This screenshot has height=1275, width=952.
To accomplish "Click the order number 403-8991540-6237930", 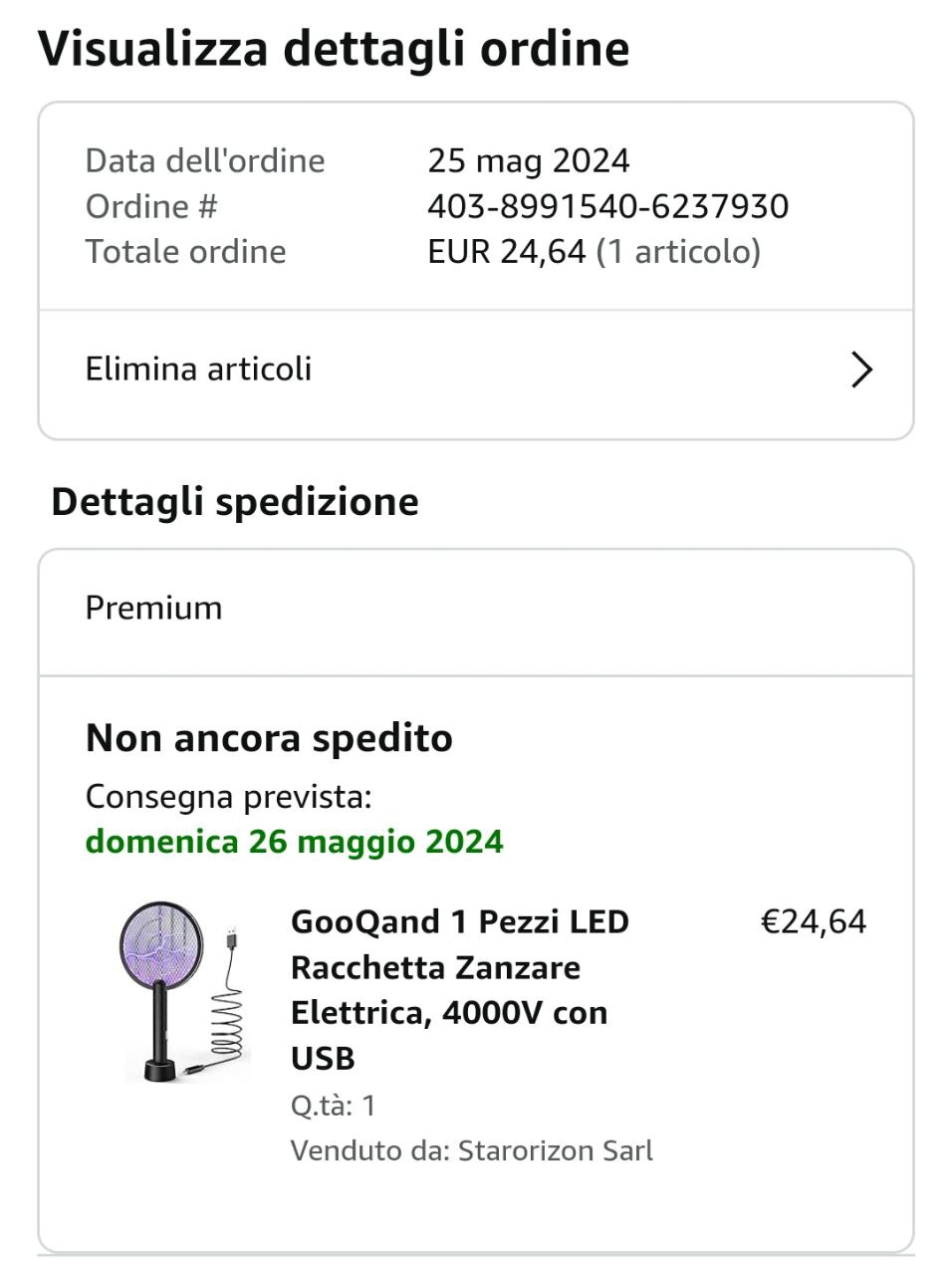I will click(607, 206).
